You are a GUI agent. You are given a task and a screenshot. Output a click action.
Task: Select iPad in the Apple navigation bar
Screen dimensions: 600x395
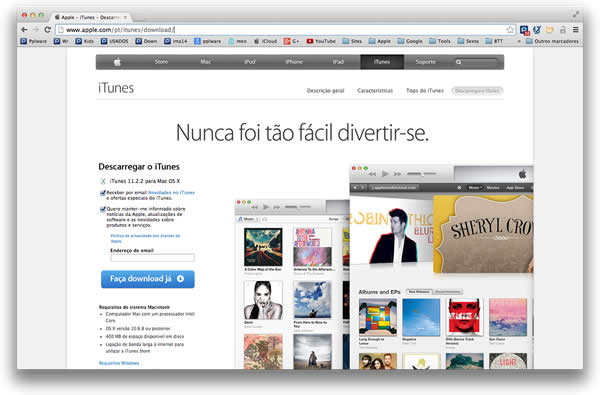pyautogui.click(x=338, y=62)
